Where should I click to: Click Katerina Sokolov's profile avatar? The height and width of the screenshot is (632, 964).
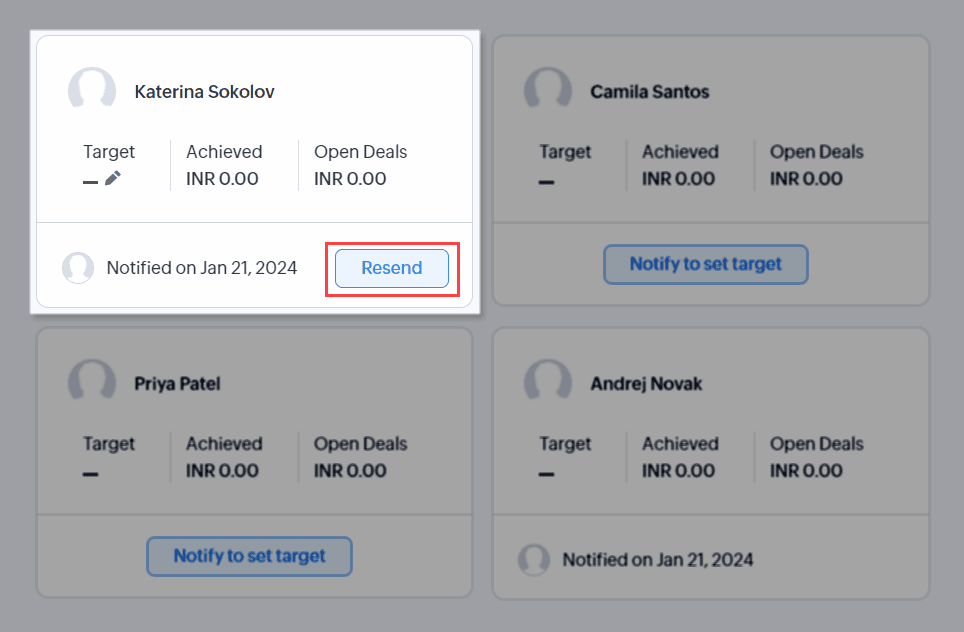(92, 91)
